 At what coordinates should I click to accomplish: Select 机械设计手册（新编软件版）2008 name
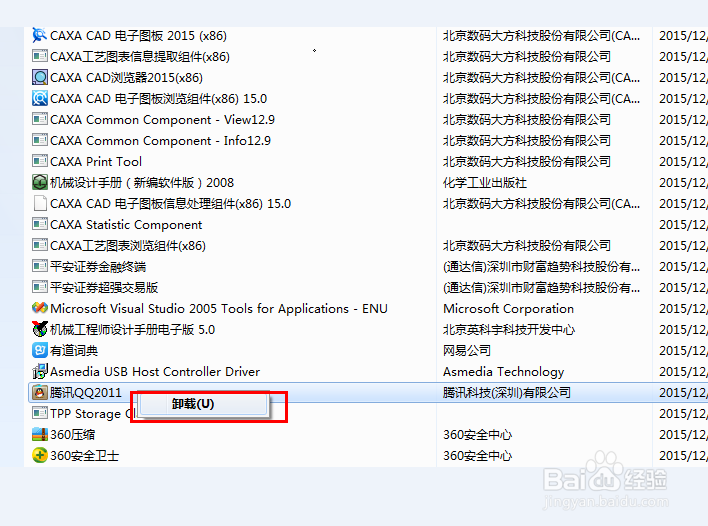(x=142, y=183)
